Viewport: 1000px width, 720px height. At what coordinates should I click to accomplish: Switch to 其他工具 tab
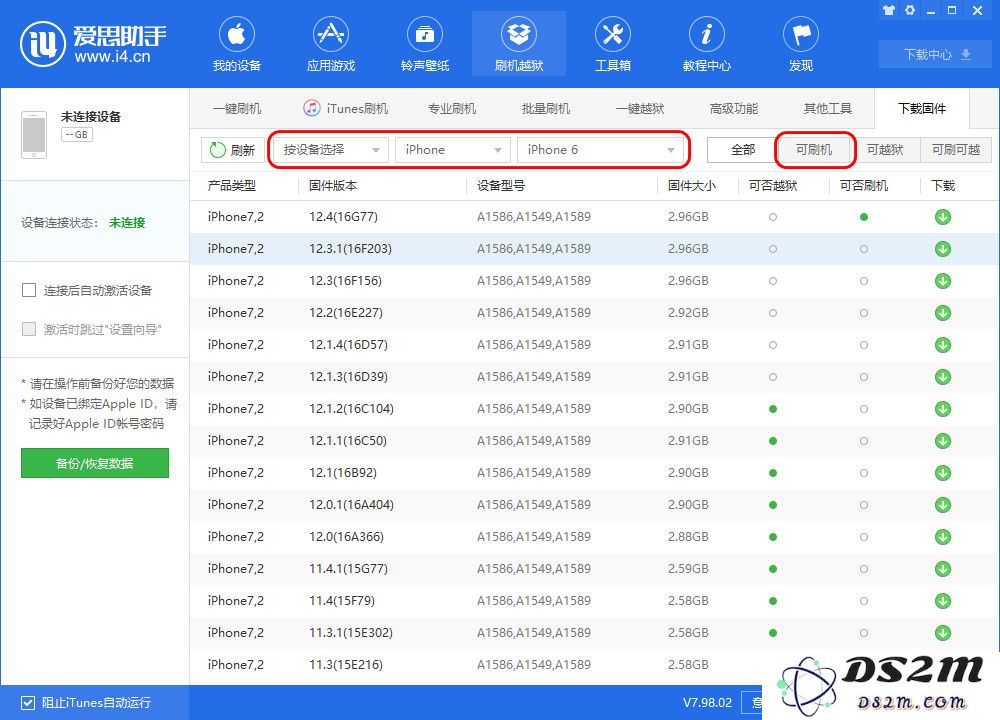(828, 108)
